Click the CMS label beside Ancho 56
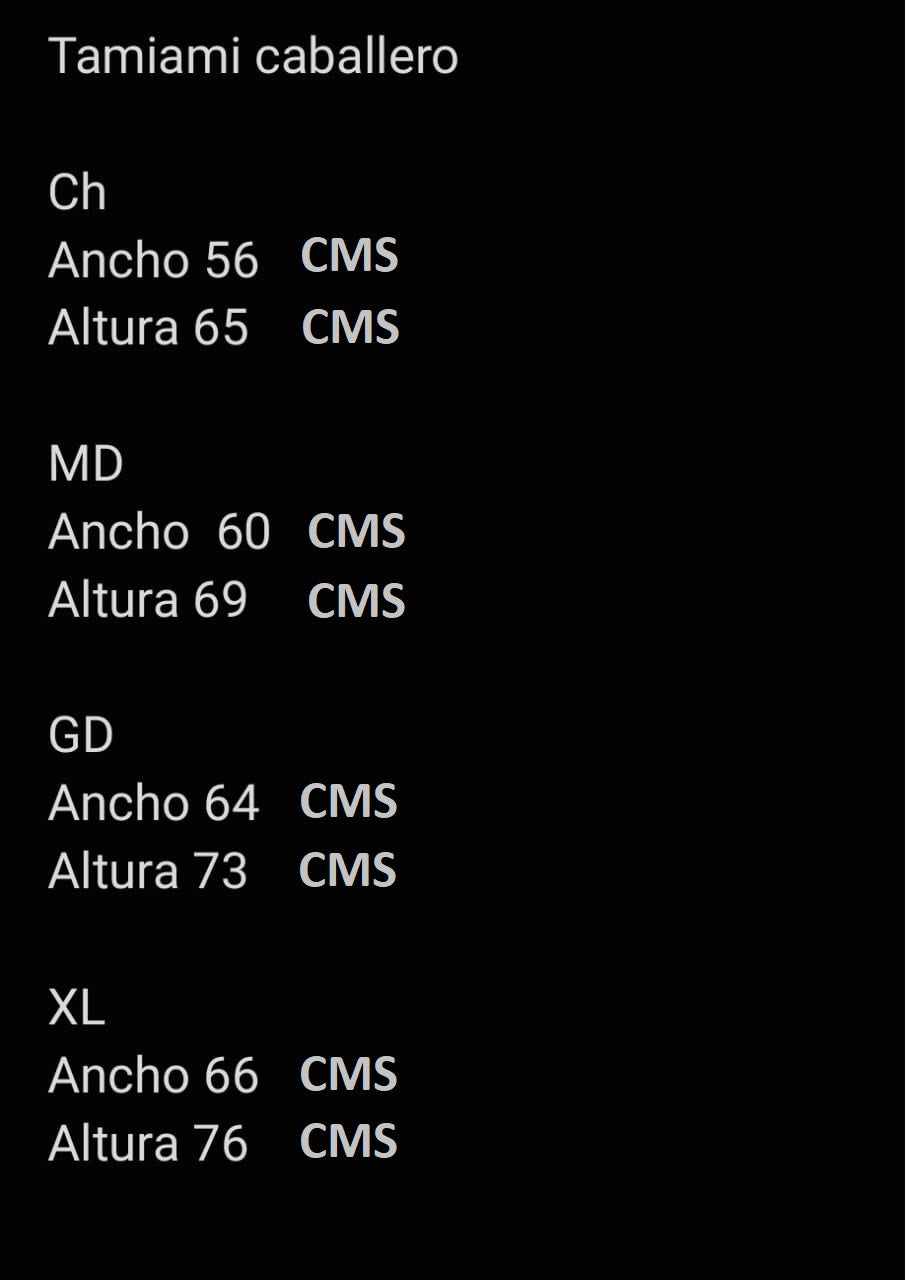This screenshot has width=905, height=1280. click(x=350, y=256)
